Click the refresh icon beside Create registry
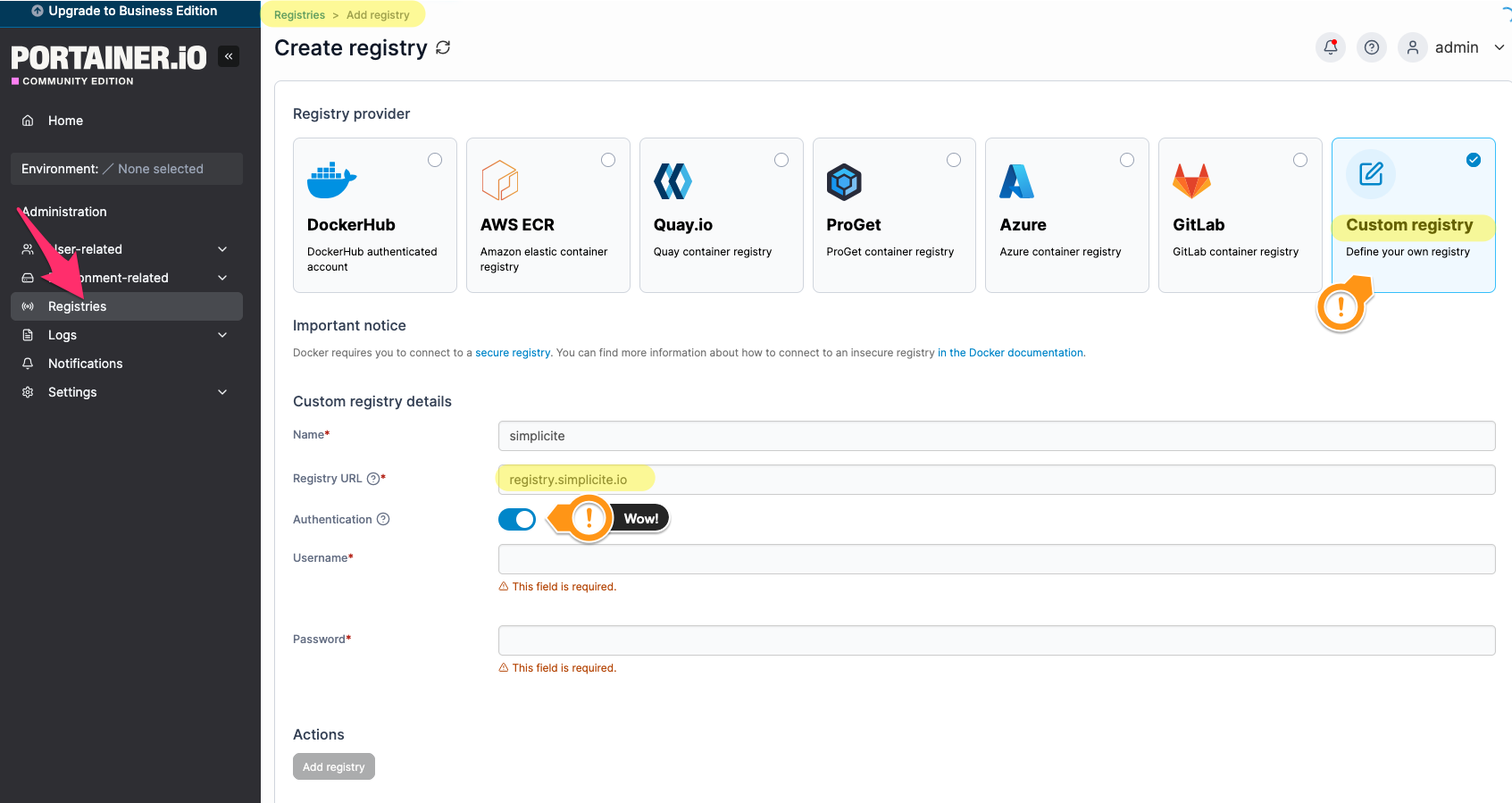Viewport: 1512px width, 803px height. (443, 48)
